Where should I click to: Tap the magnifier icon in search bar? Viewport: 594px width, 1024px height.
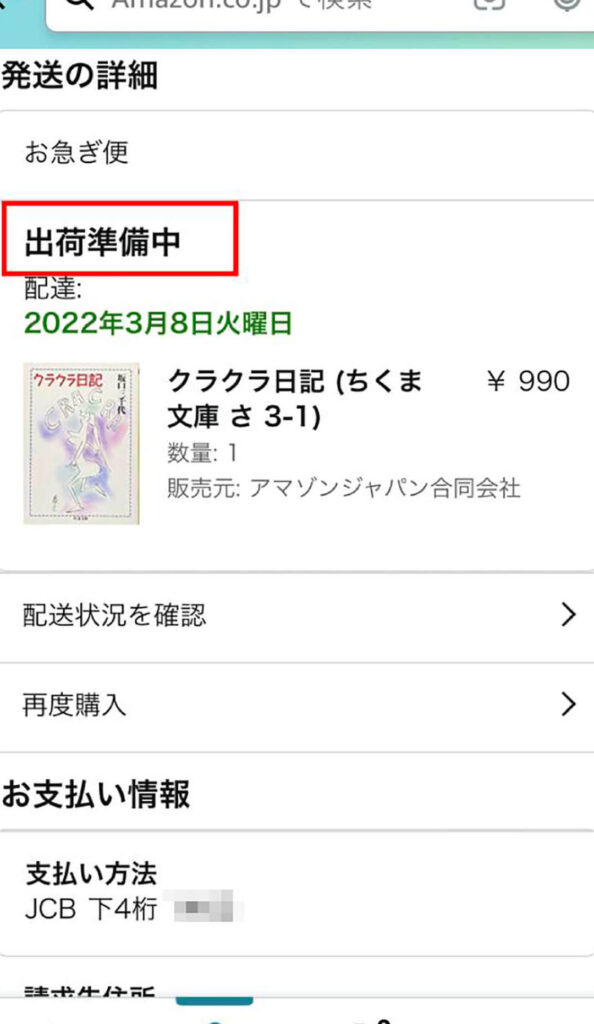click(81, 5)
